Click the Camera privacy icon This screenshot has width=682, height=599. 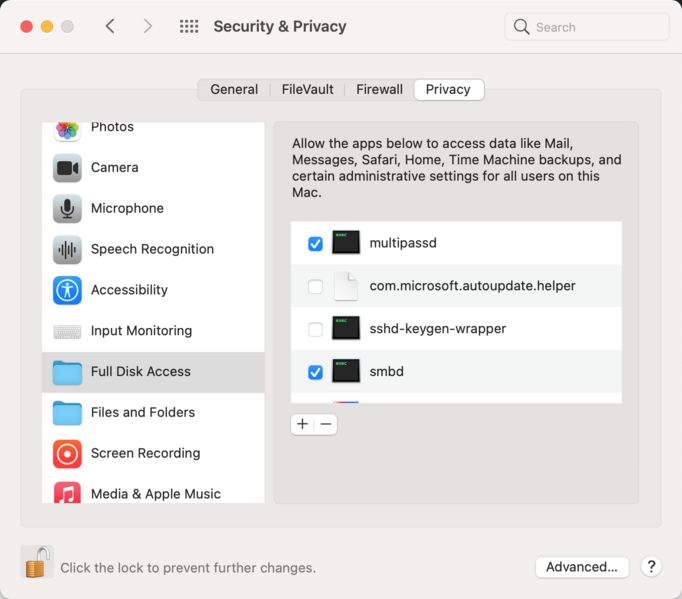tap(67, 168)
